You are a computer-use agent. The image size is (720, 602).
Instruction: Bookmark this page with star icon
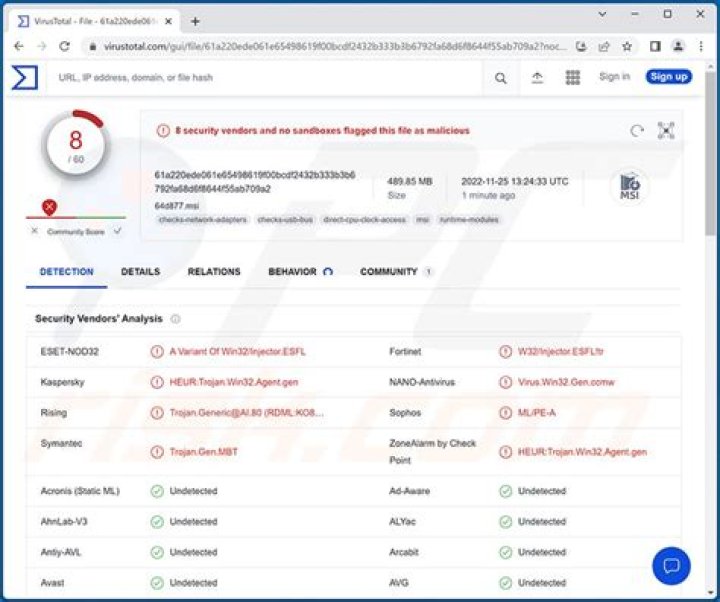click(627, 46)
